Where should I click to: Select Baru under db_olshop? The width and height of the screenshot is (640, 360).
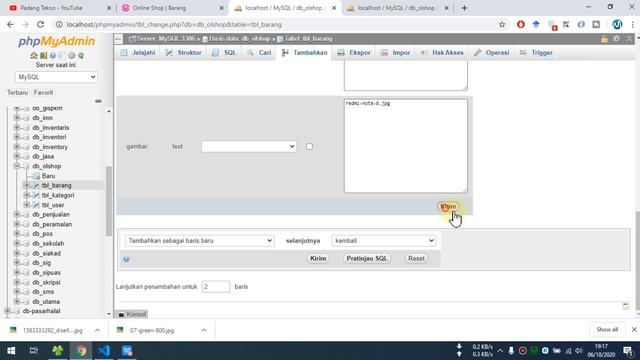tap(48, 176)
